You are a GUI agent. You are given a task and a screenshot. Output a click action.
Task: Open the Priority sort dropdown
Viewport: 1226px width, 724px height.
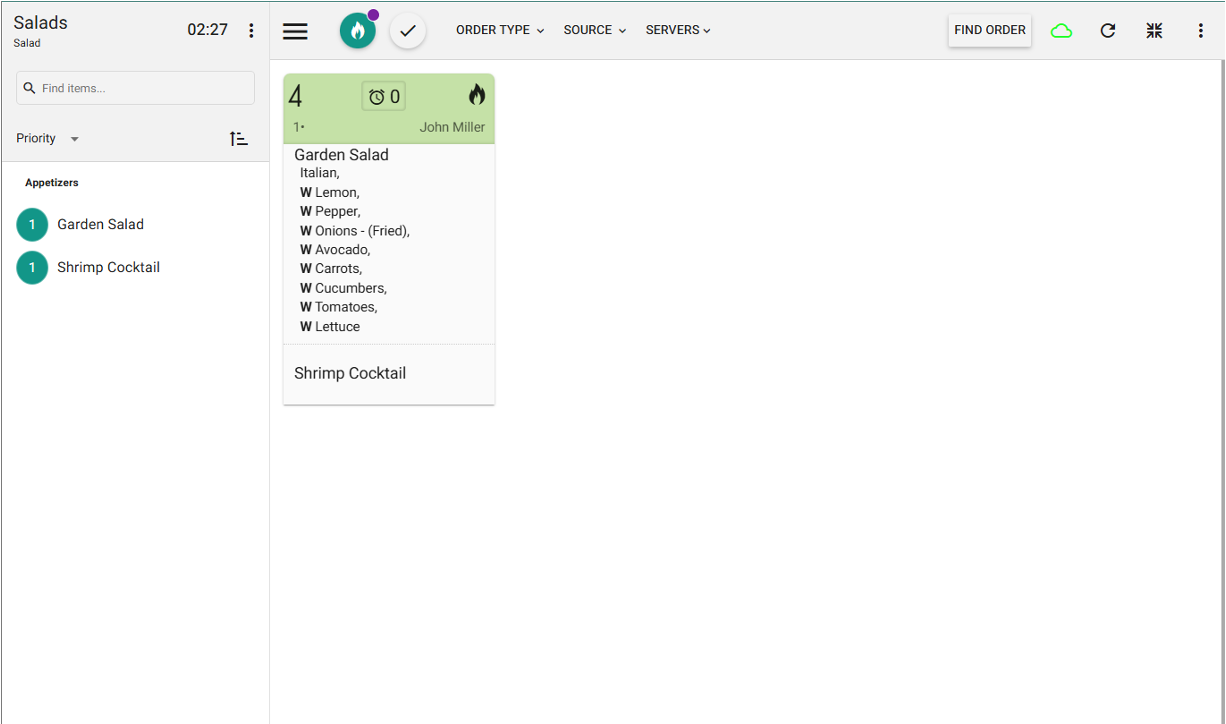pos(47,139)
